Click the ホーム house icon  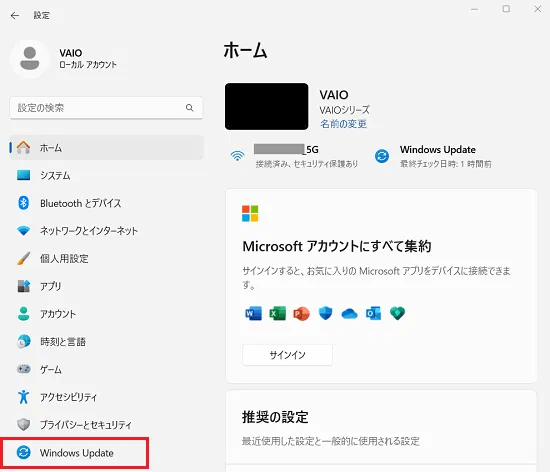click(24, 148)
